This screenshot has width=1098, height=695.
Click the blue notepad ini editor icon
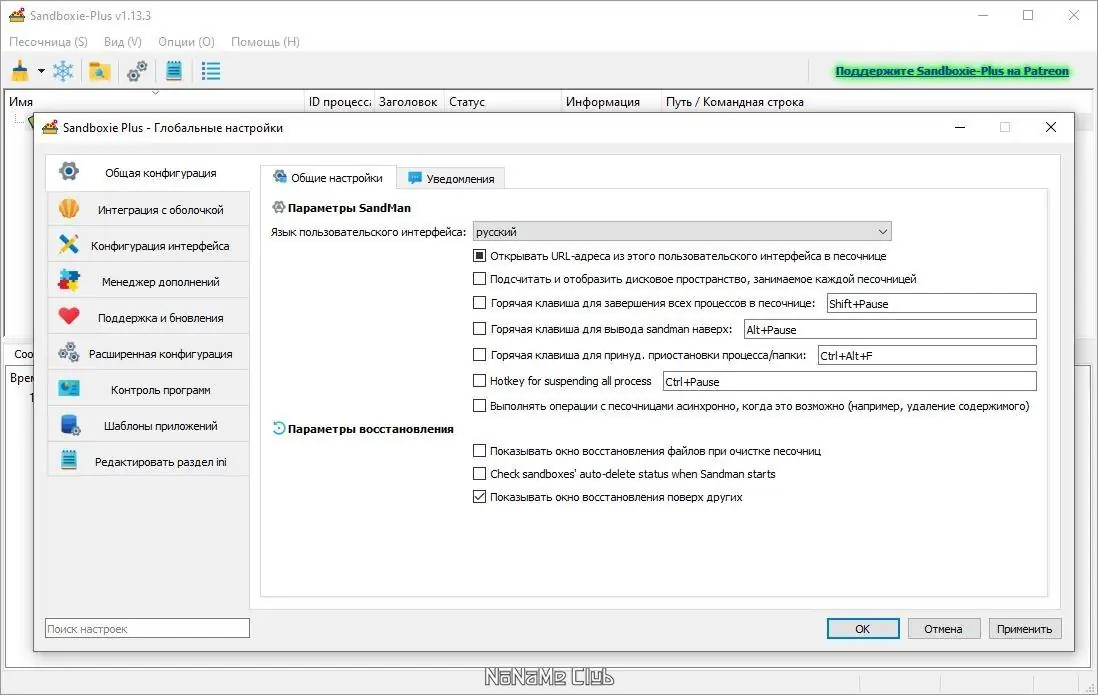click(x=174, y=71)
